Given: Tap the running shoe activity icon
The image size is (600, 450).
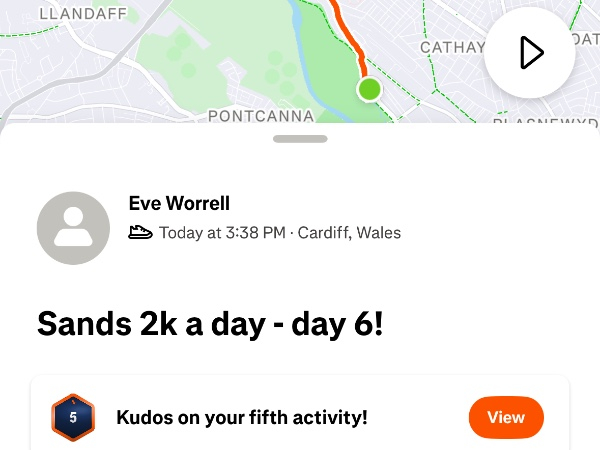Looking at the screenshot, I should (x=141, y=233).
